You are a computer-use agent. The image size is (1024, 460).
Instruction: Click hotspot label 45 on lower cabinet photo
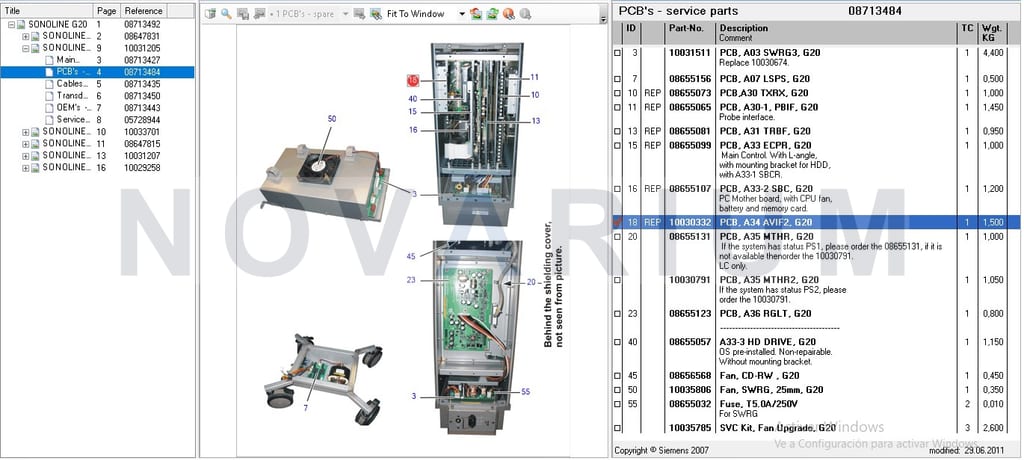pos(411,257)
